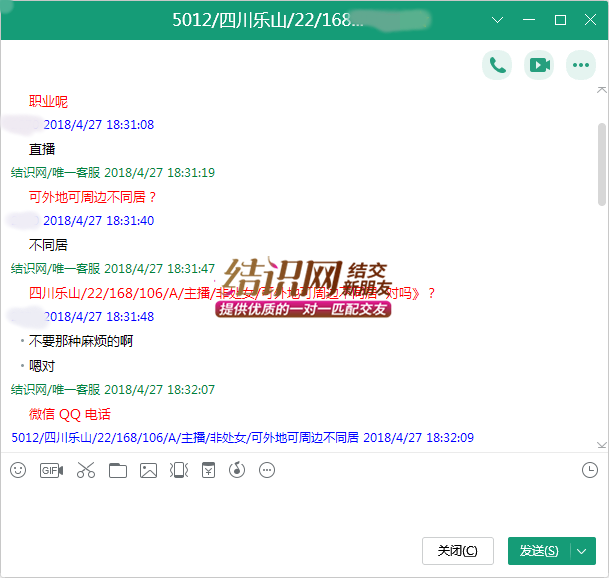Open more tools in the input toolbar

point(267,470)
